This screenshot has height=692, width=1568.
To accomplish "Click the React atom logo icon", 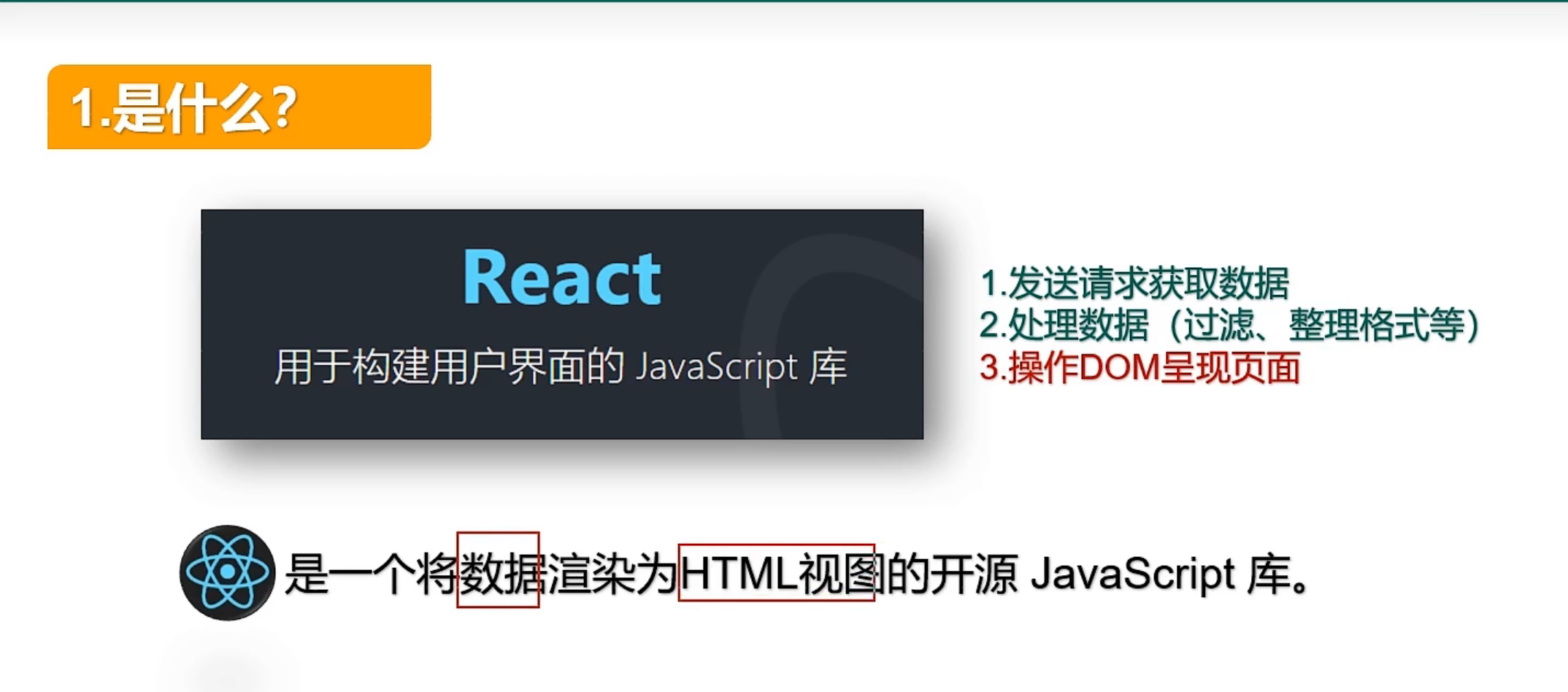I will [x=227, y=572].
